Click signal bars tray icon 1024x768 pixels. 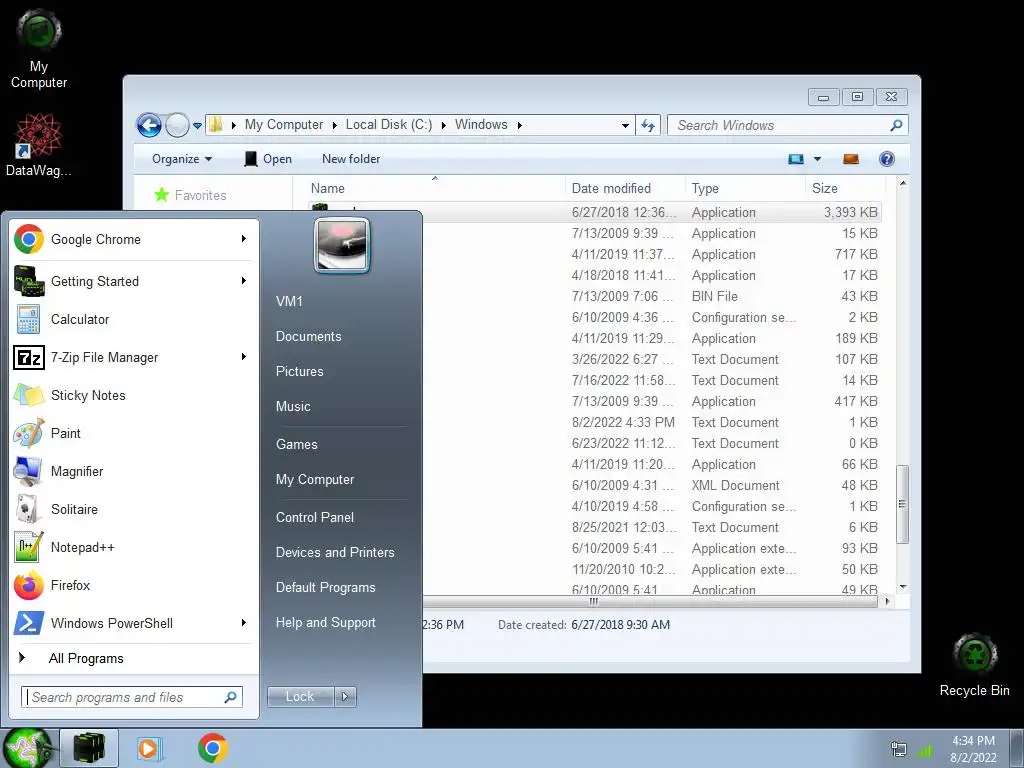tap(925, 751)
